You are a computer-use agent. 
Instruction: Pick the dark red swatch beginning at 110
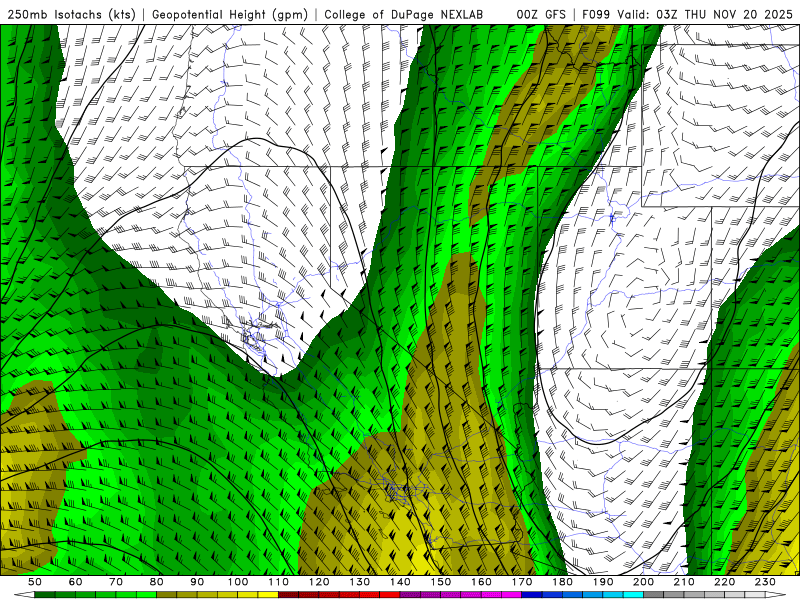pyautogui.click(x=288, y=595)
